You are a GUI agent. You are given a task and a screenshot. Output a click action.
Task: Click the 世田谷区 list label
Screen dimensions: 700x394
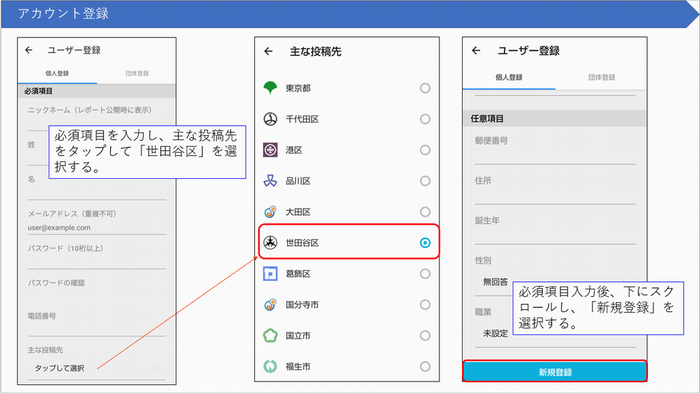click(302, 243)
